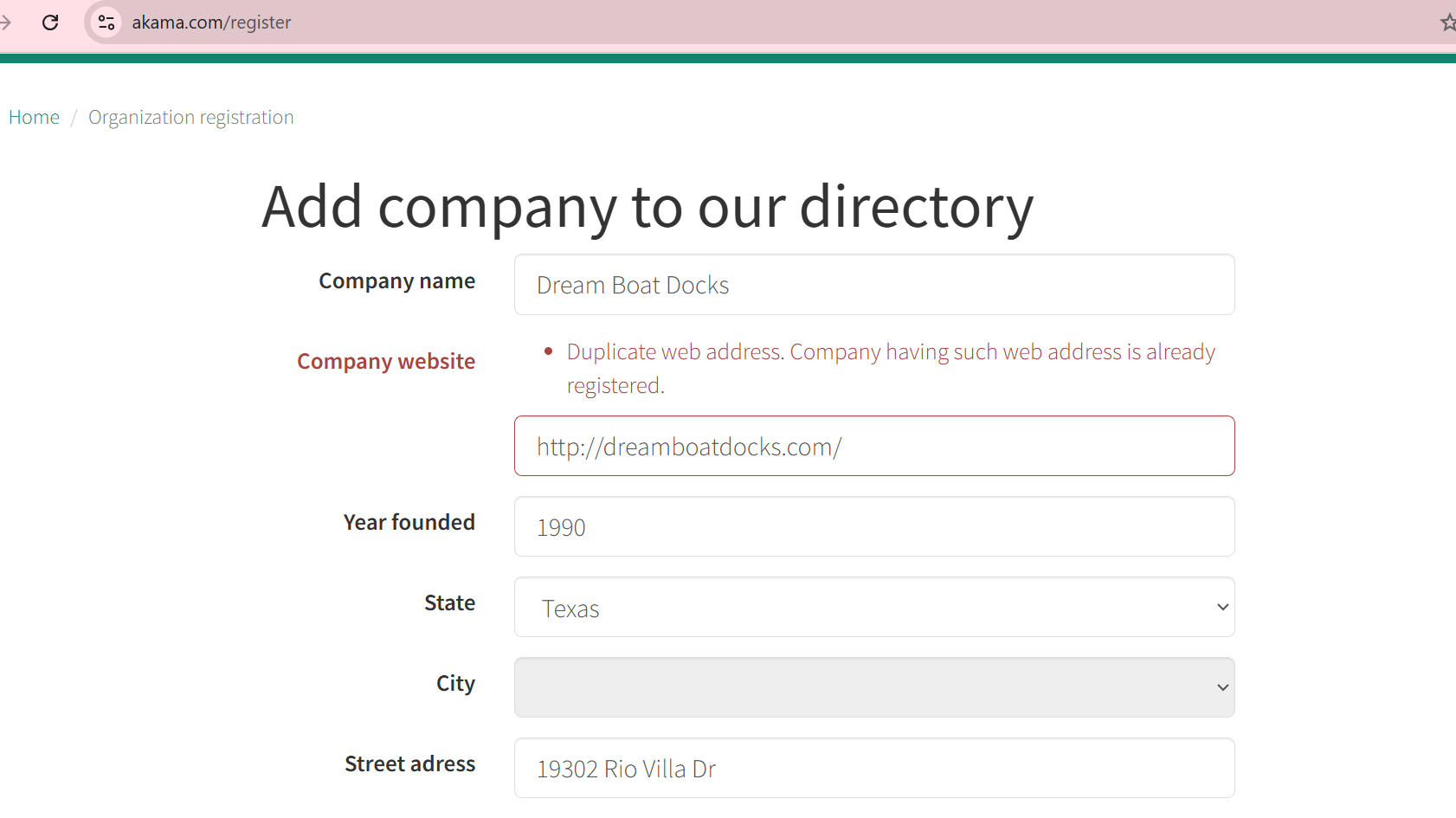Click the Company name label

click(x=396, y=281)
